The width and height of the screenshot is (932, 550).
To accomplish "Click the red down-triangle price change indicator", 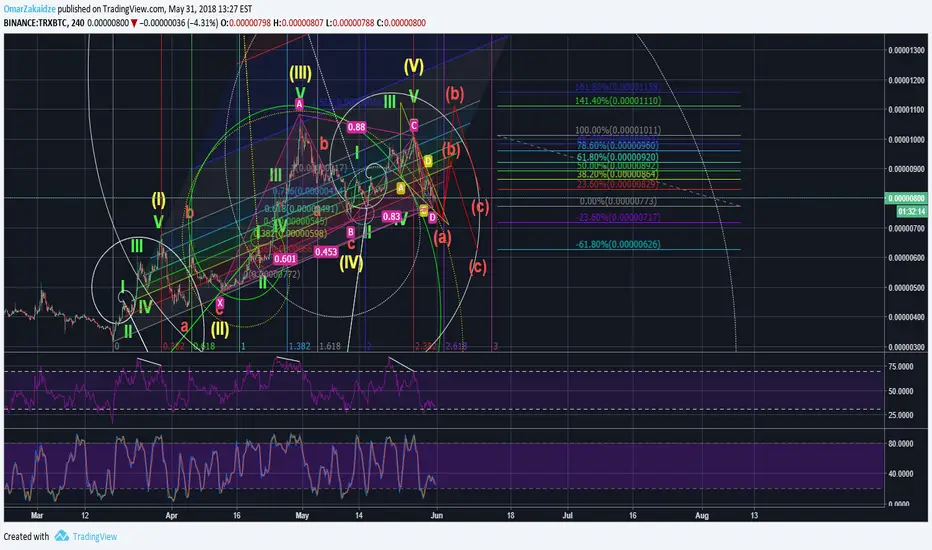I will (134, 23).
